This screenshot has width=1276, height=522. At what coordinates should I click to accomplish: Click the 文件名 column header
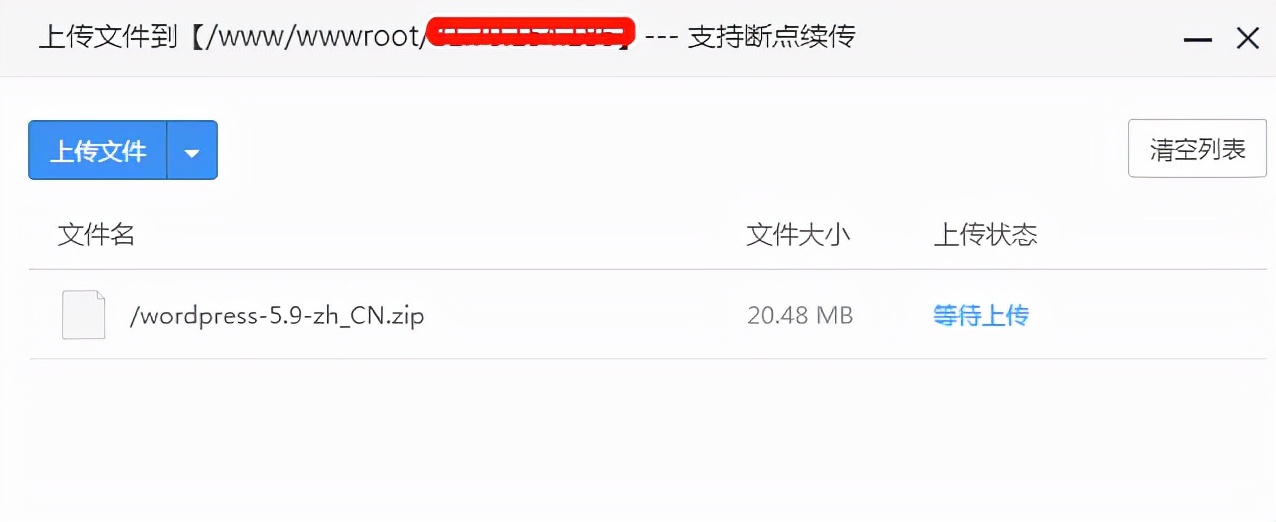point(96,235)
